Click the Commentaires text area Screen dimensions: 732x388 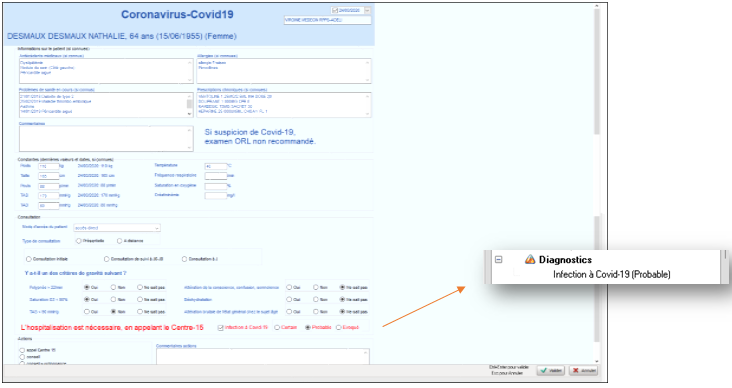106,139
